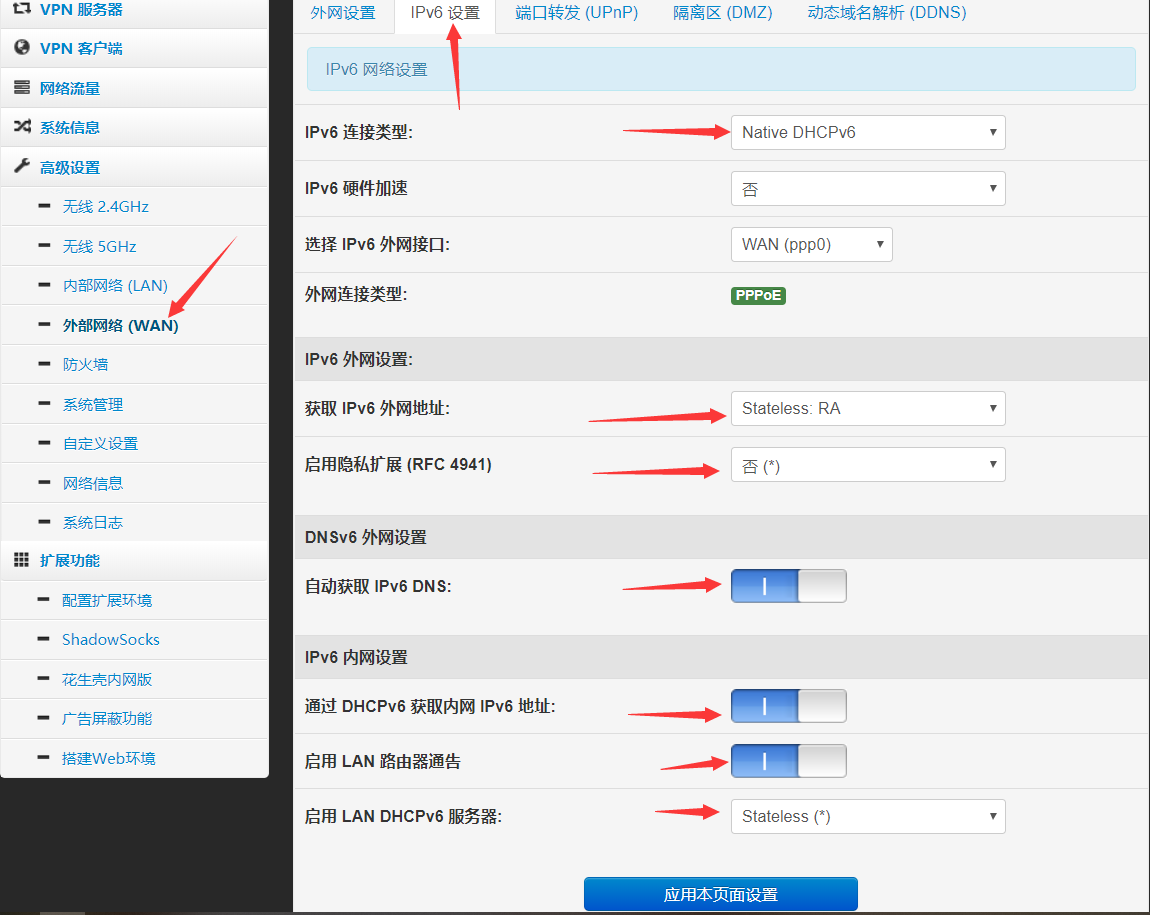
Task: Open the 获取 IPv6 外网地址 dropdown
Action: coord(868,408)
